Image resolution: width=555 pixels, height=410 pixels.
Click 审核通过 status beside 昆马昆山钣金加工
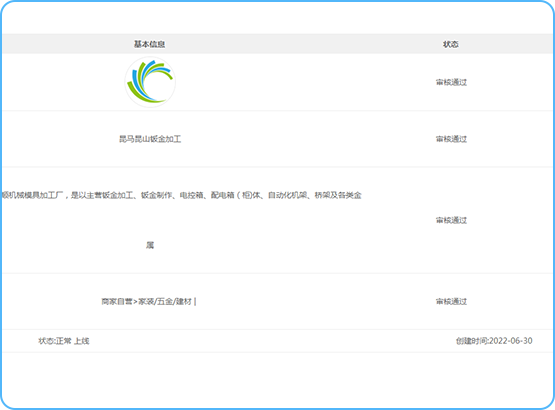[451, 139]
